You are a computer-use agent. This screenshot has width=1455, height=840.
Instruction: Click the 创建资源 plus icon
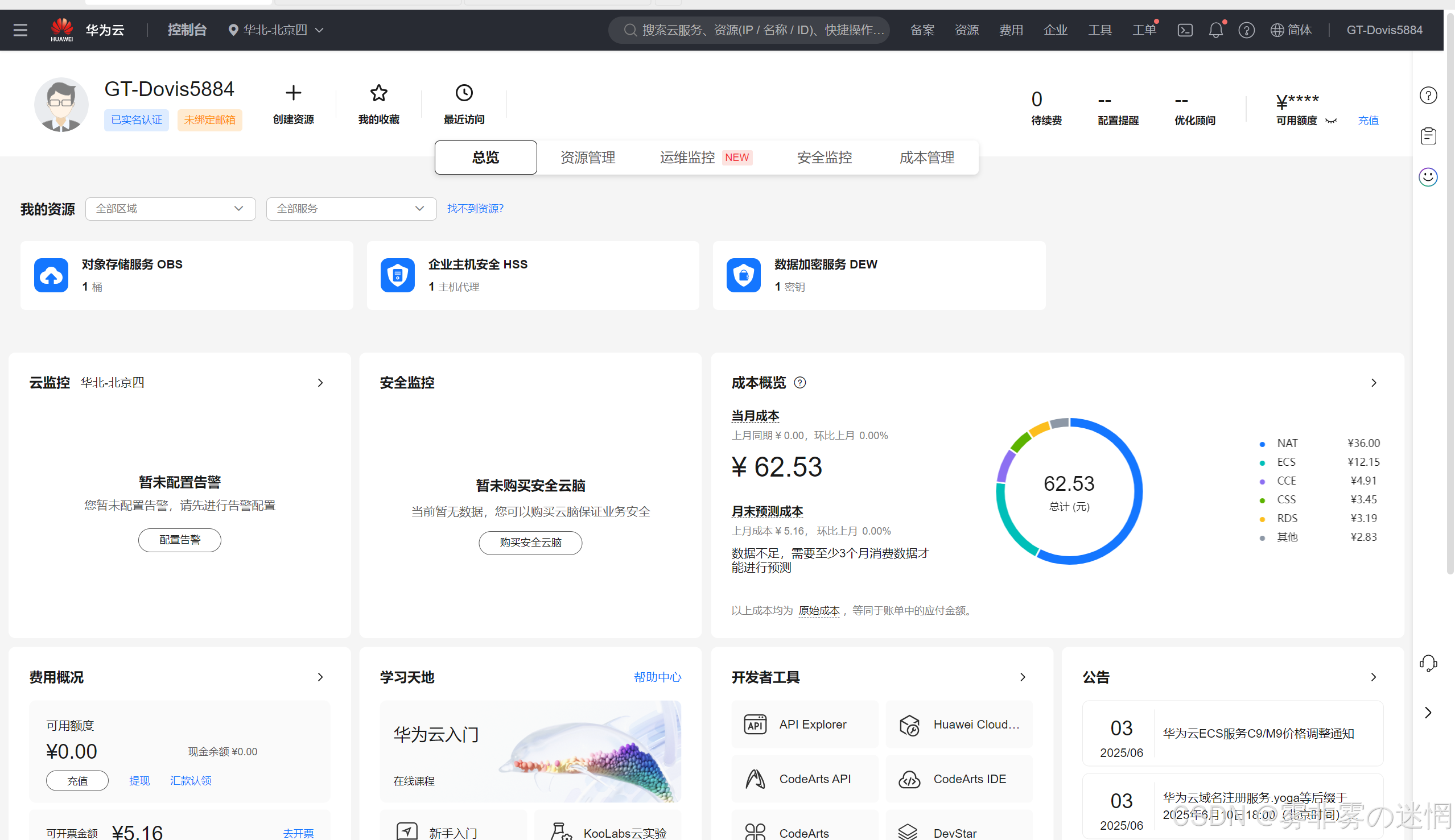(x=293, y=93)
